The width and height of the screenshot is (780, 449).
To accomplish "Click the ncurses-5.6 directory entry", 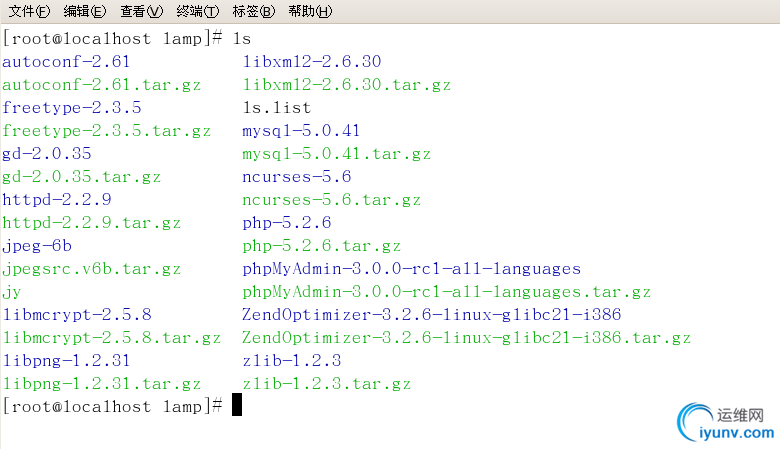I will tap(297, 177).
